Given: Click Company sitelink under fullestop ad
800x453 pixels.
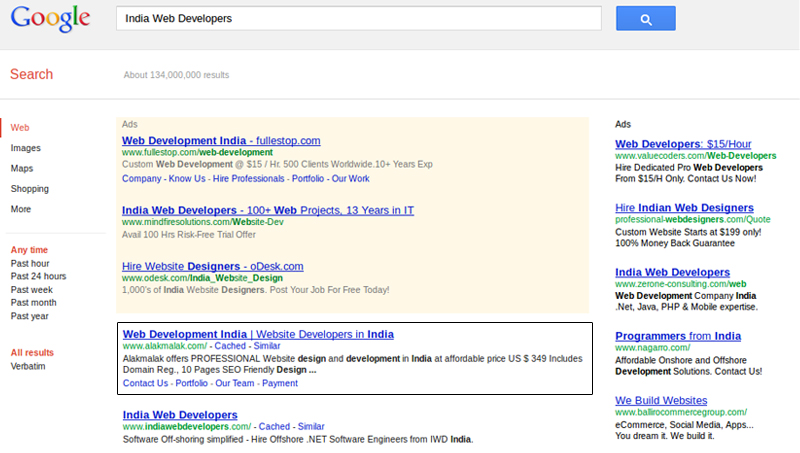Looking at the screenshot, I should coord(141,179).
